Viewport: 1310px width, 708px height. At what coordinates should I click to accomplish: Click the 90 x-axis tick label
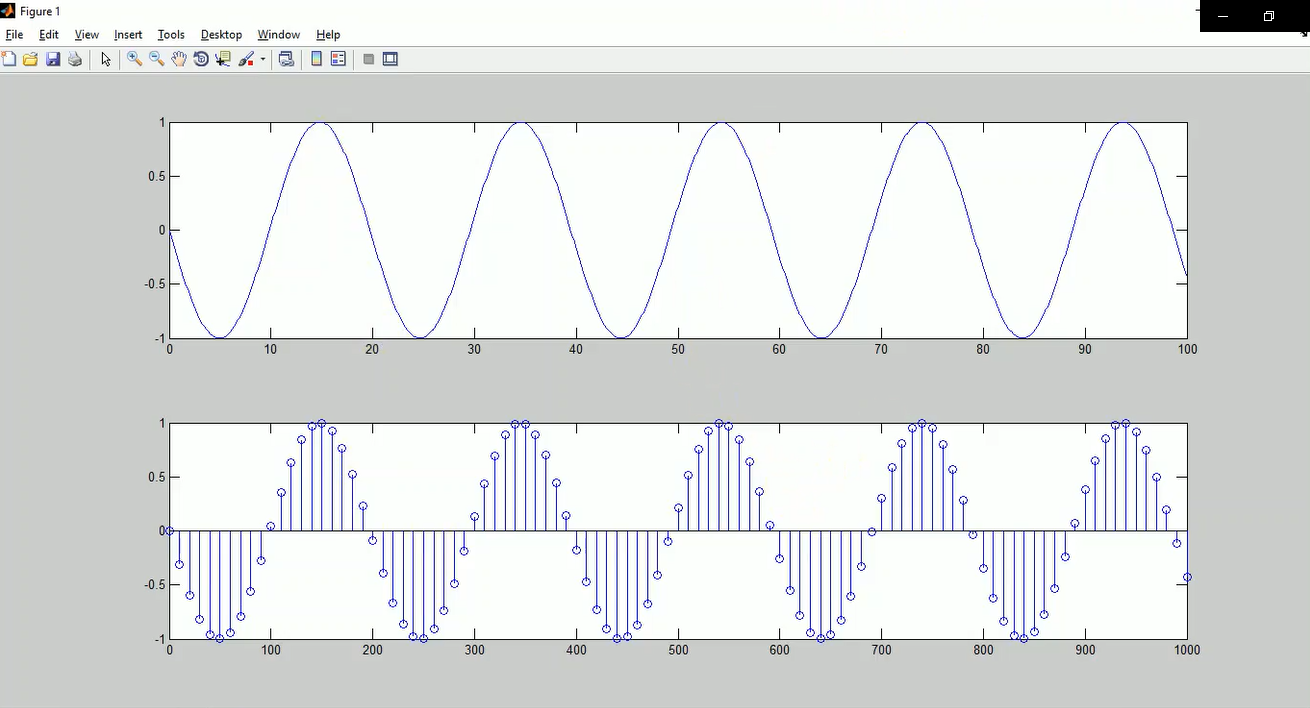1085,349
